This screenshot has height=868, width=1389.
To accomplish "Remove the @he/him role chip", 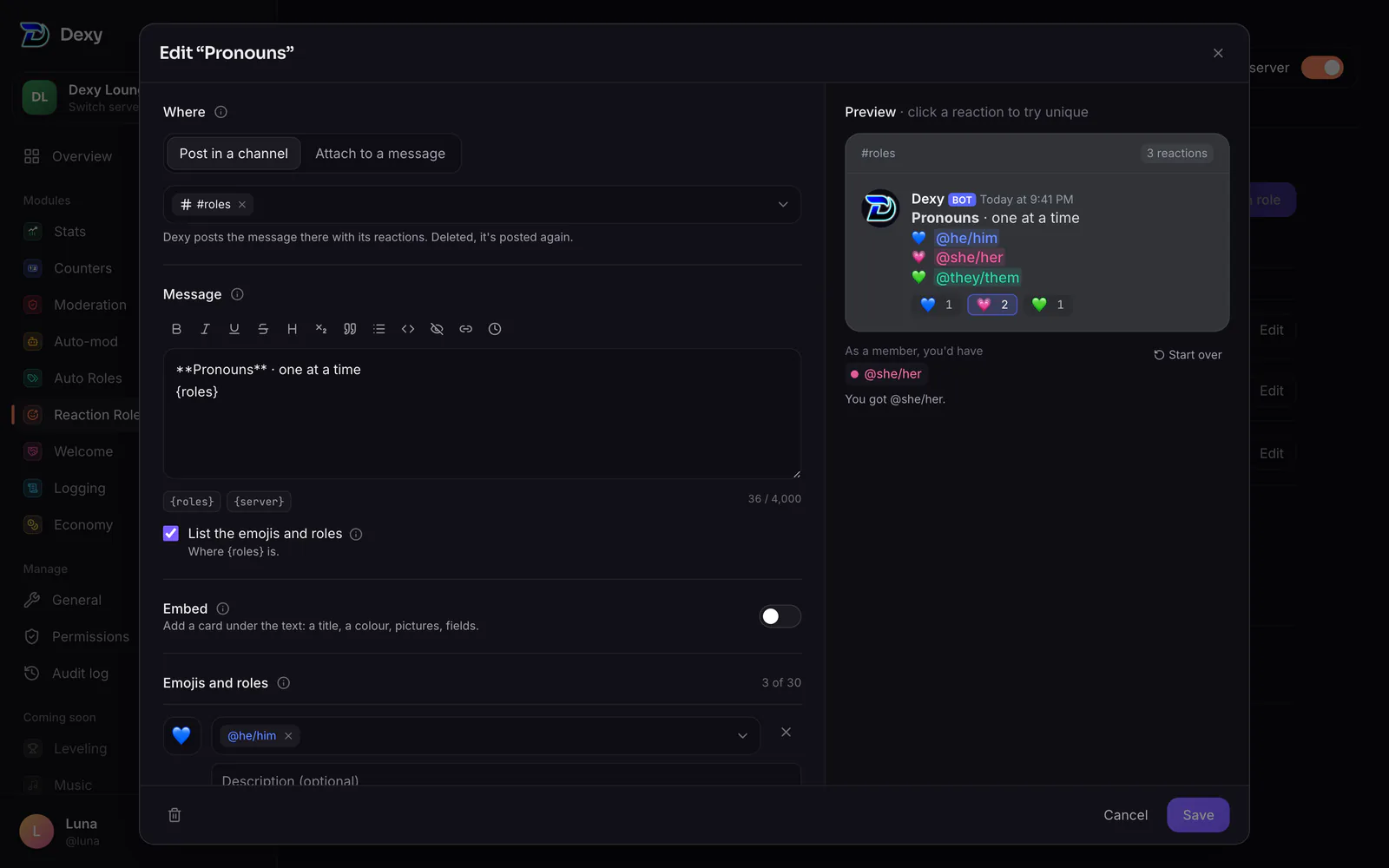I will pos(288,736).
